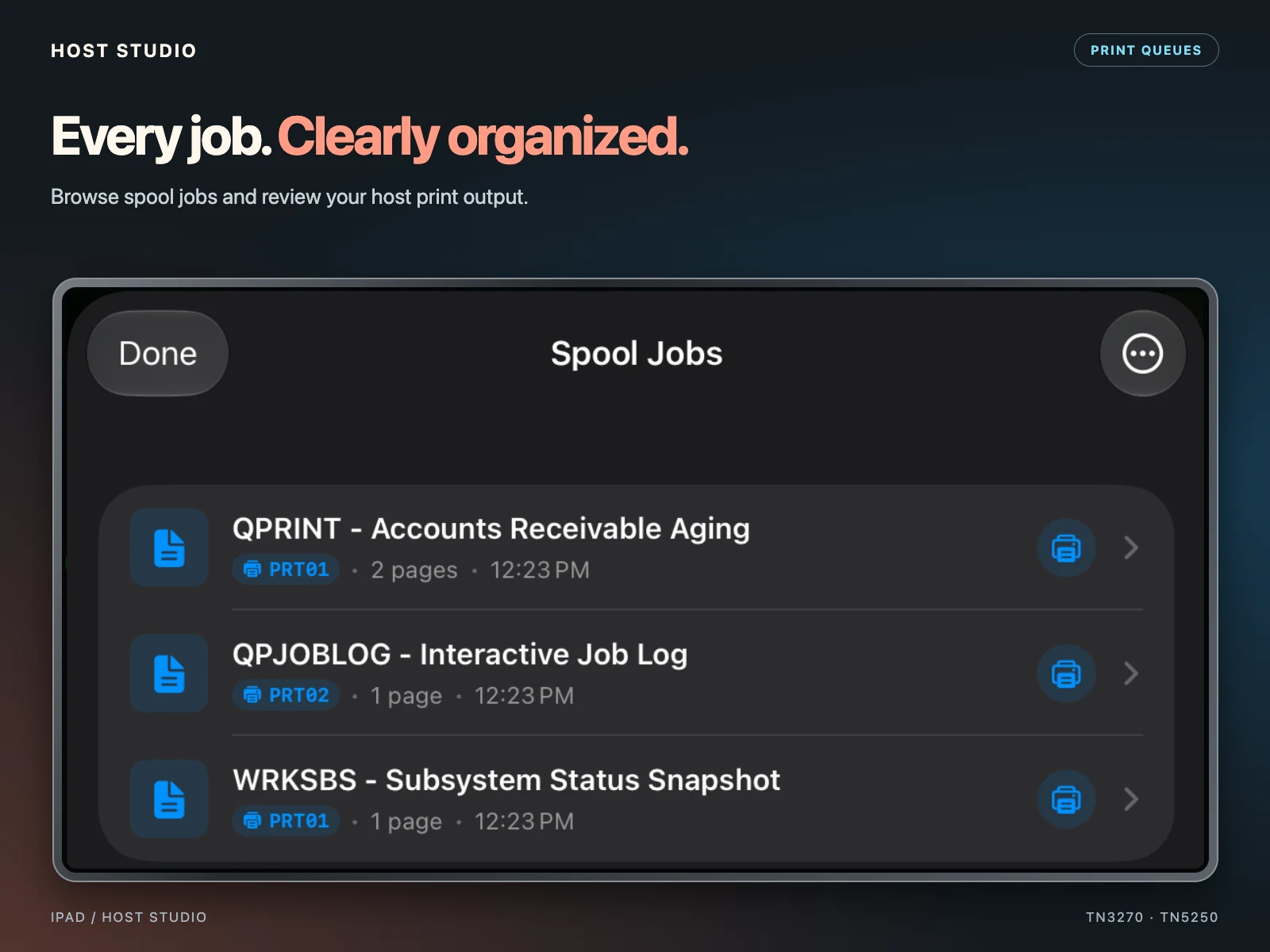Click the QPJOBLOG document icon

click(169, 674)
